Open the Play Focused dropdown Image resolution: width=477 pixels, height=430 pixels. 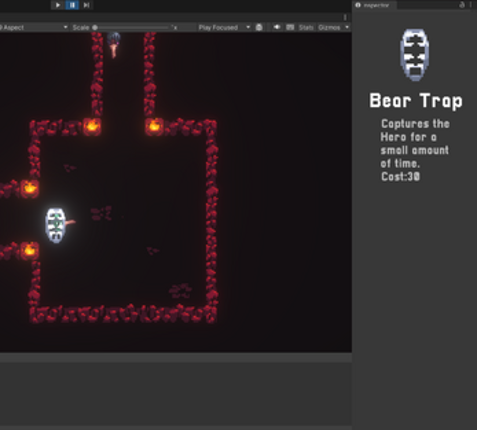(224, 27)
